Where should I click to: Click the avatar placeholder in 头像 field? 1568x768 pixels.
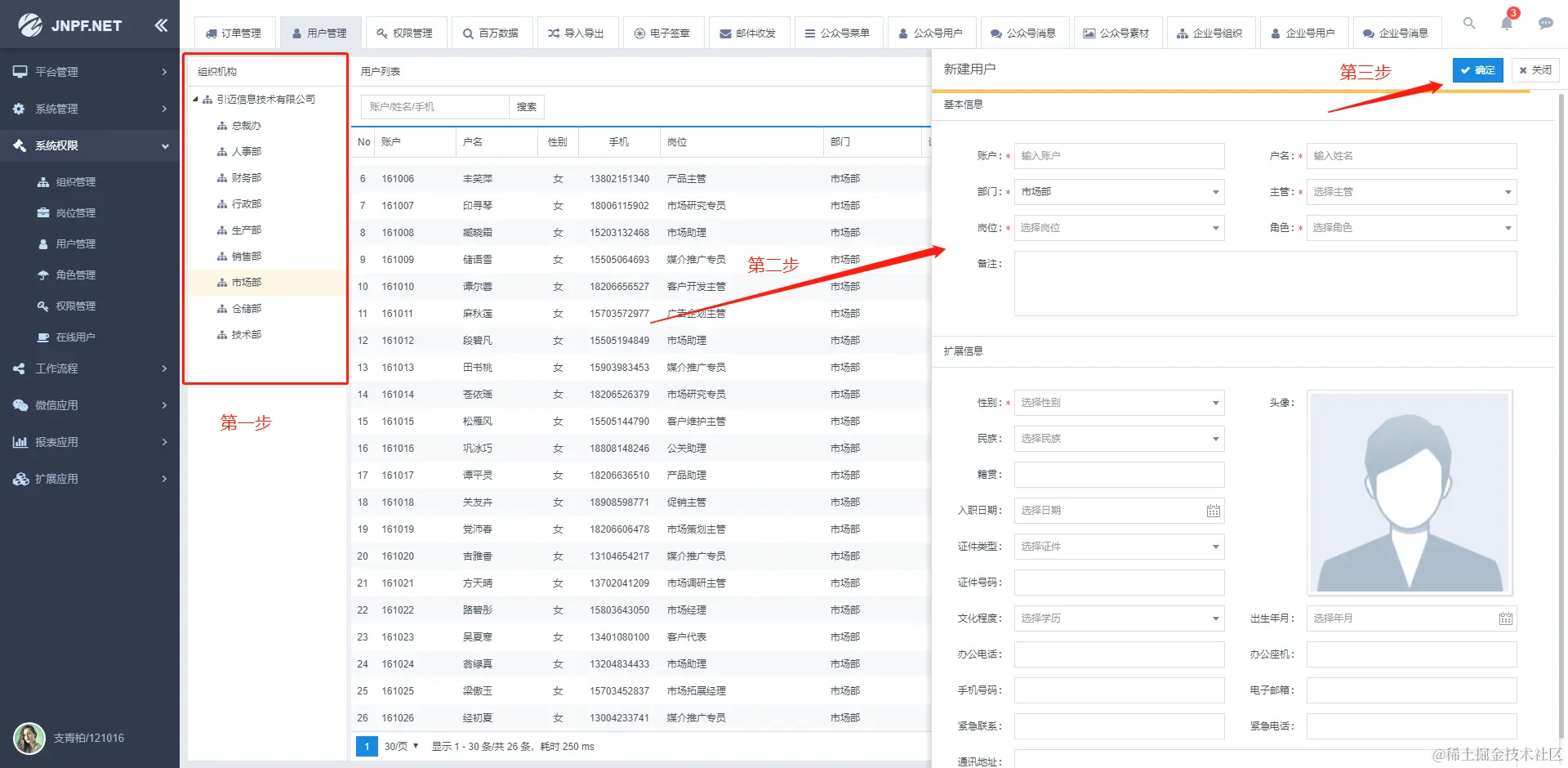tap(1409, 493)
